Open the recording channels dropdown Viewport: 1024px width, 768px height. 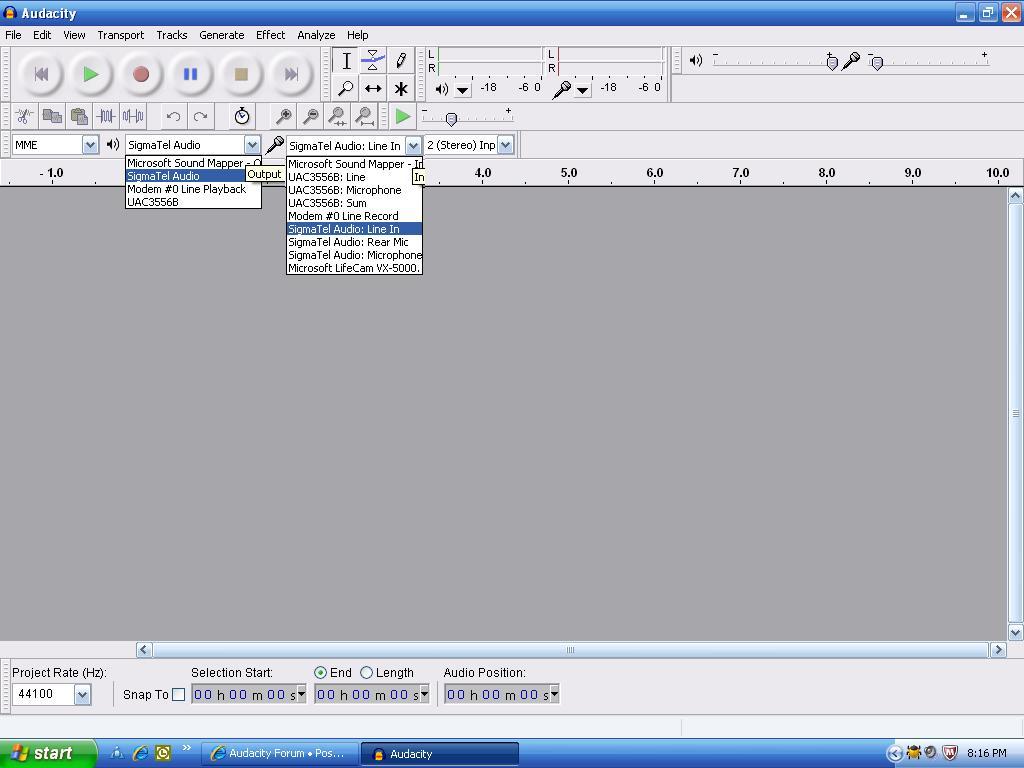(x=505, y=144)
